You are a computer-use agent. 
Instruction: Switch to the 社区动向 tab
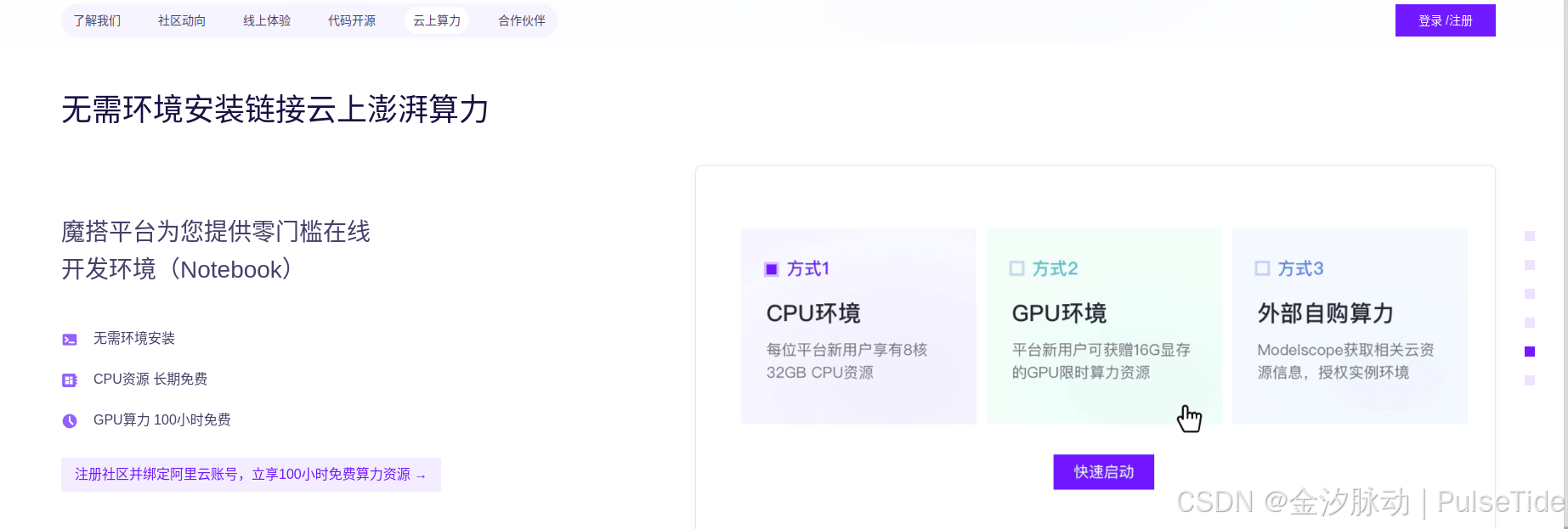(182, 20)
